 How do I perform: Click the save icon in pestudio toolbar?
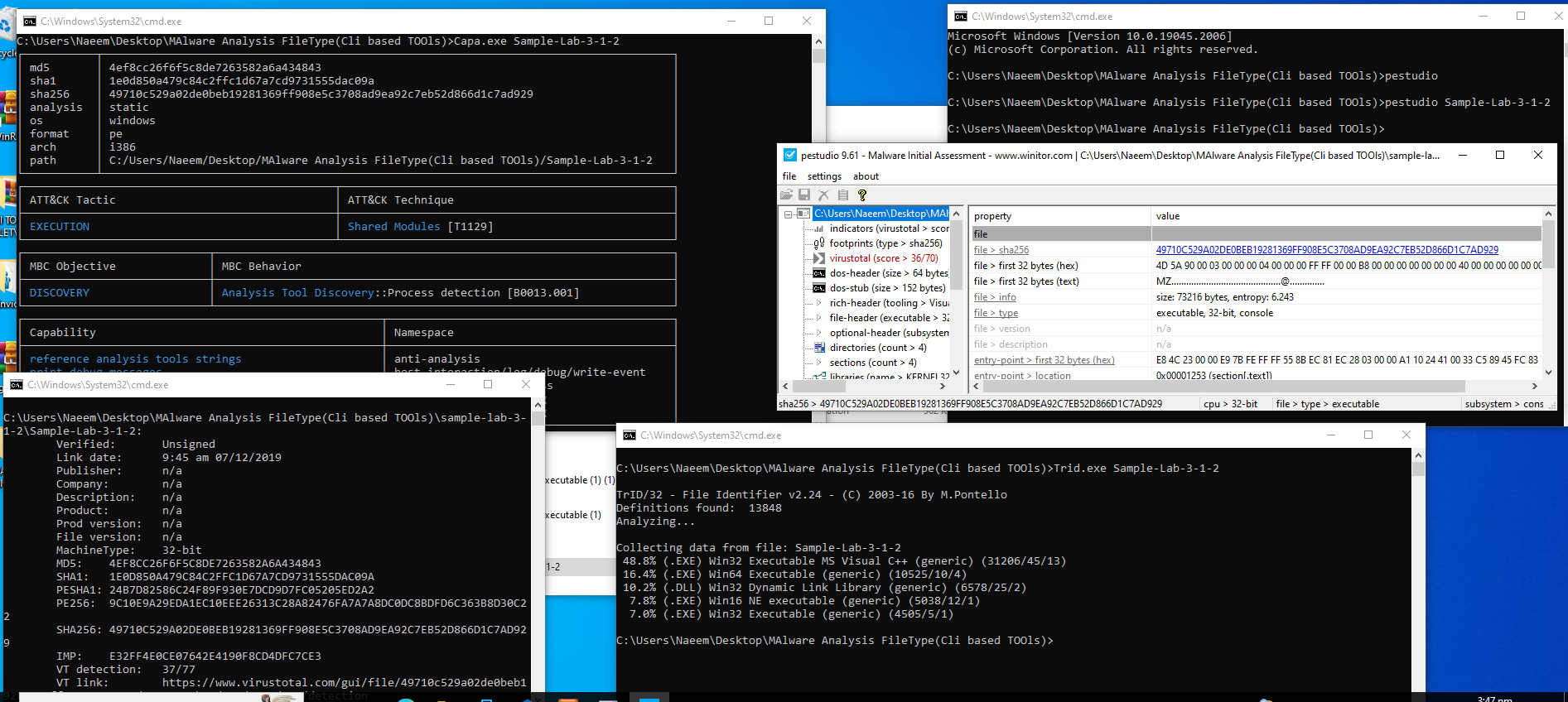click(x=804, y=195)
